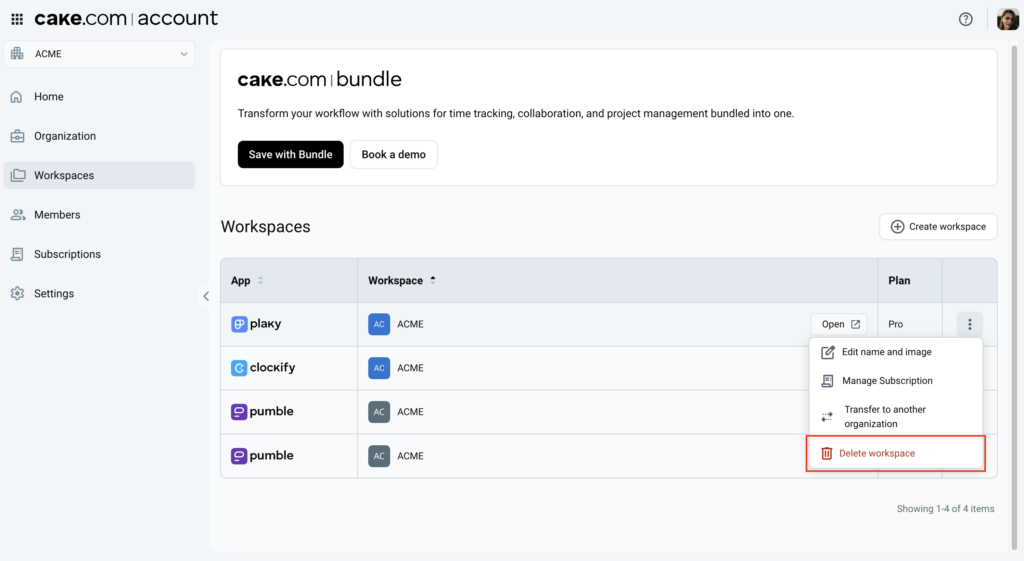
Task: Click the page vertical scrollbar
Action: click(x=1015, y=297)
